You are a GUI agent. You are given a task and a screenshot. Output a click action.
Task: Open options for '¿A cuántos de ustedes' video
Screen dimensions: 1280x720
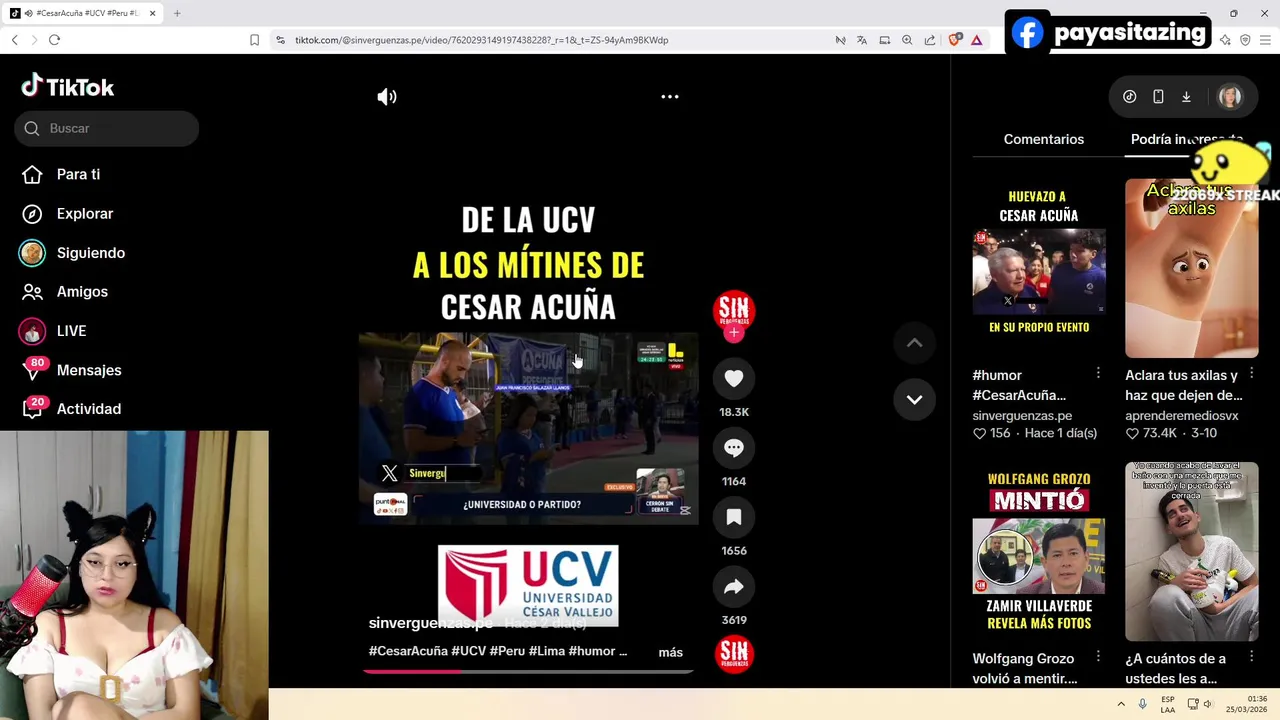tap(1251, 657)
